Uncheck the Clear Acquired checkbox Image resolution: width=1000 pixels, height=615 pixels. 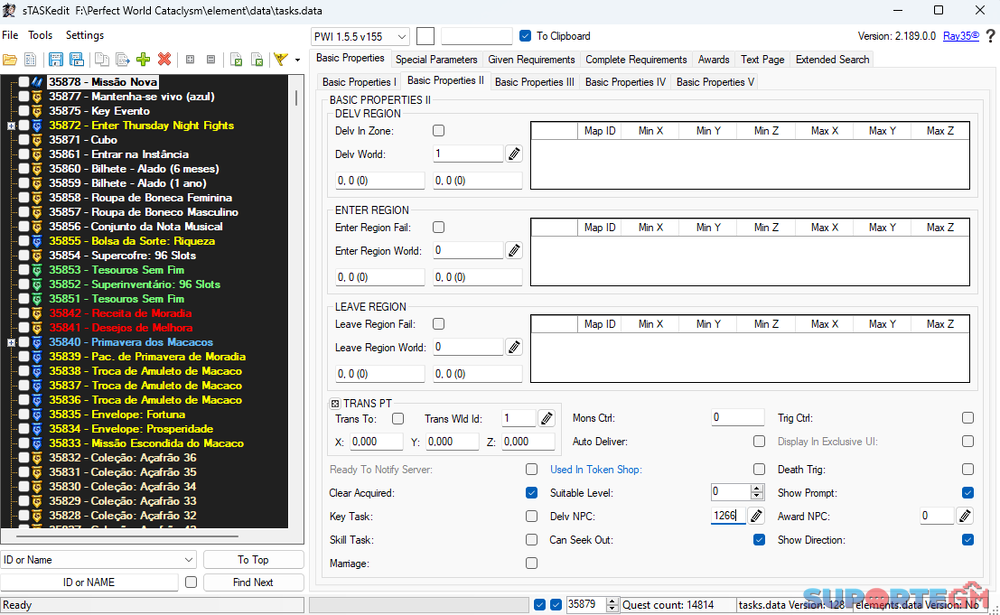coord(531,493)
